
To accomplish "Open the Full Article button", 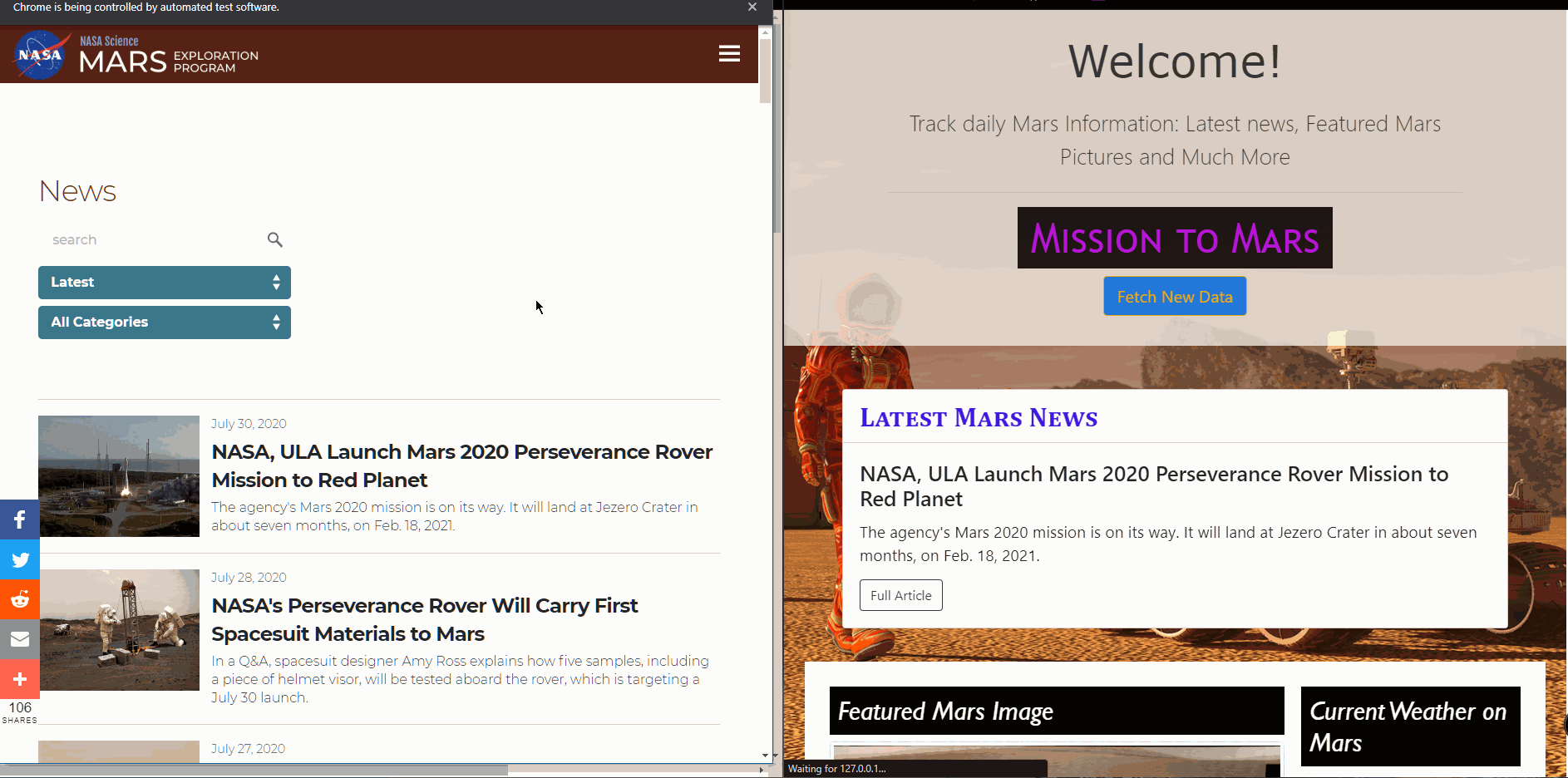I will (x=901, y=595).
